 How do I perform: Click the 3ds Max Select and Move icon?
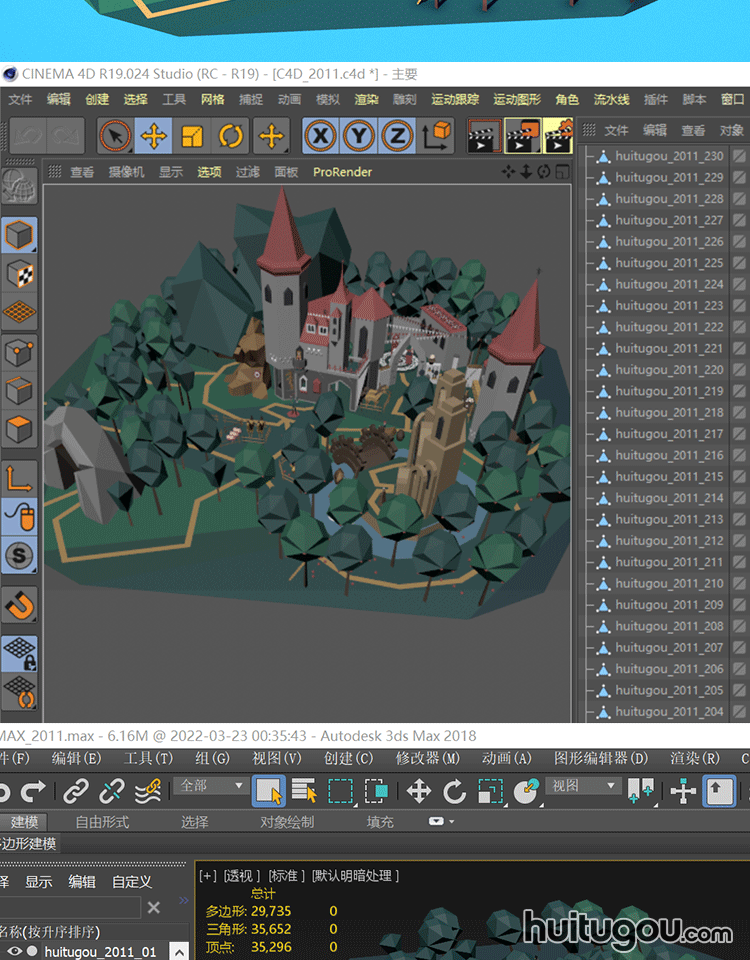(419, 792)
